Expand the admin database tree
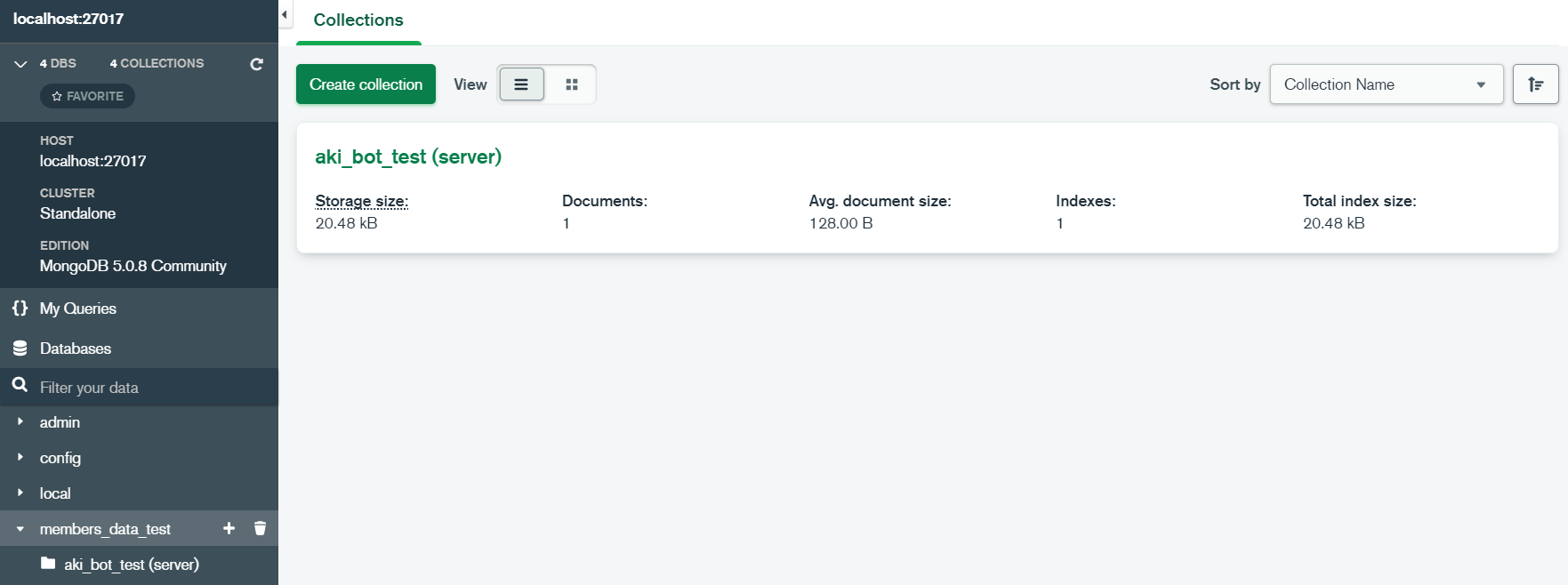This screenshot has width=1568, height=585. [x=20, y=422]
